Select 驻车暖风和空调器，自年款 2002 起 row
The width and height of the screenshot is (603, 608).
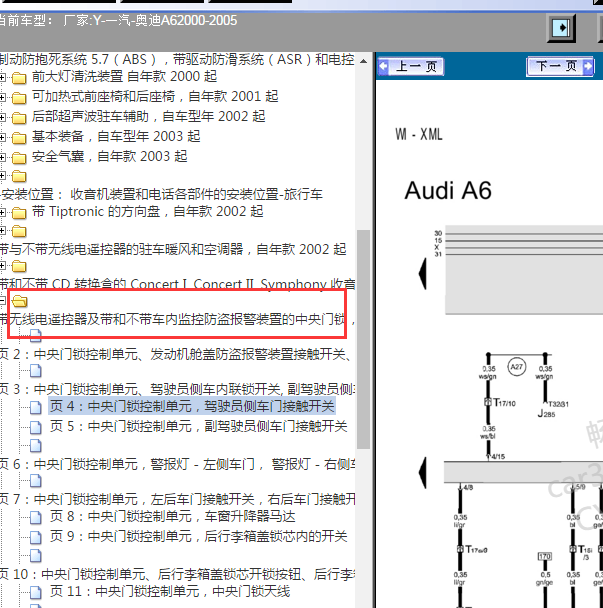(x=173, y=249)
